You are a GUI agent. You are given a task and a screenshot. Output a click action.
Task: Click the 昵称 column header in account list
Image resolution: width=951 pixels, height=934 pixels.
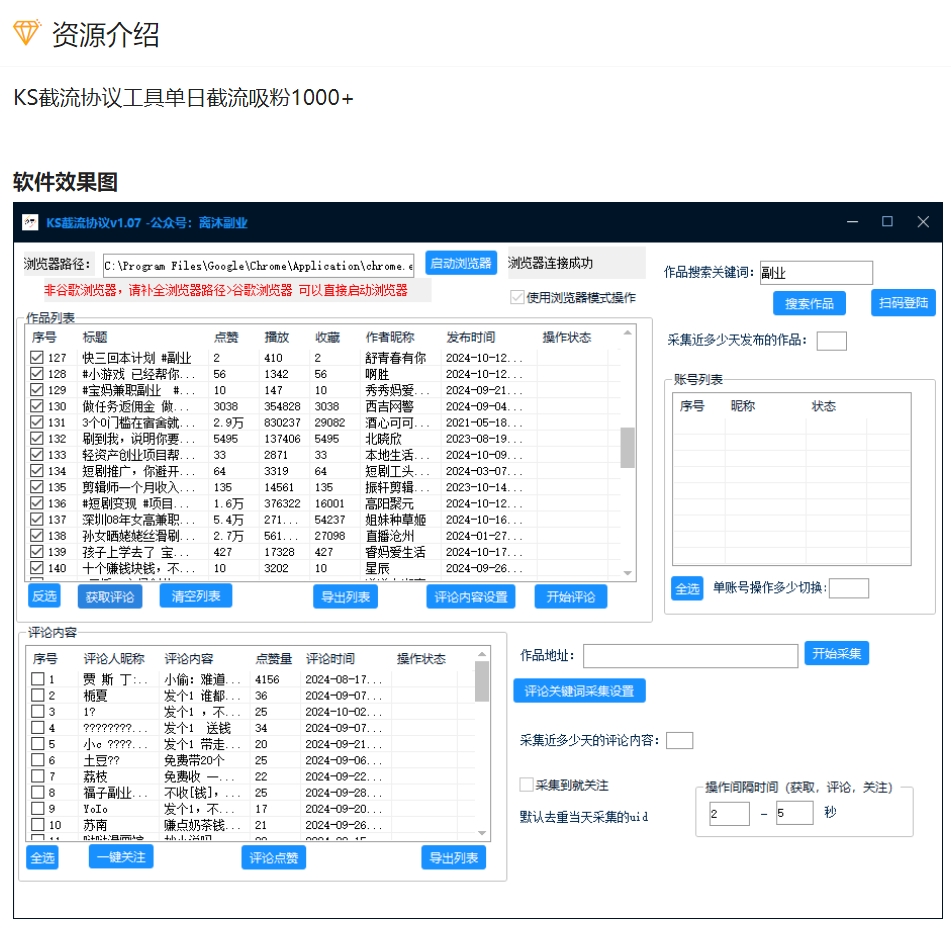(743, 406)
